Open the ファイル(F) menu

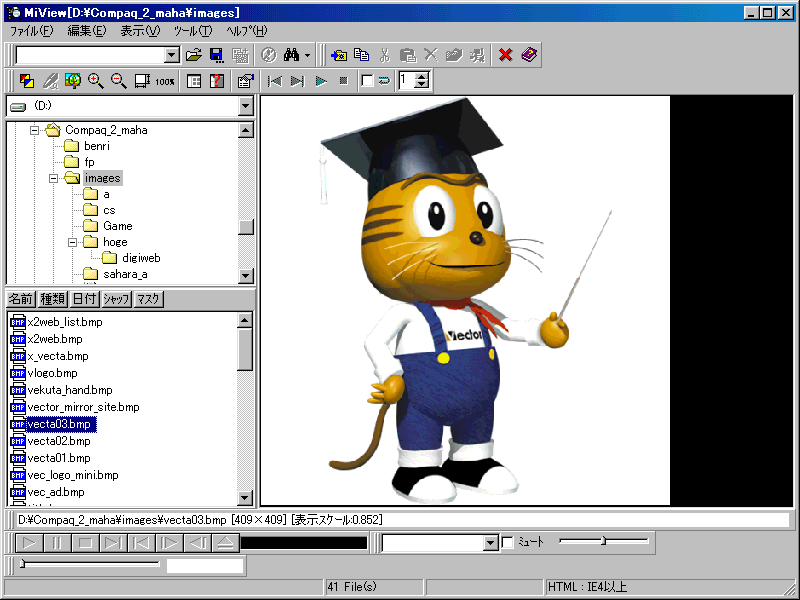[32, 31]
